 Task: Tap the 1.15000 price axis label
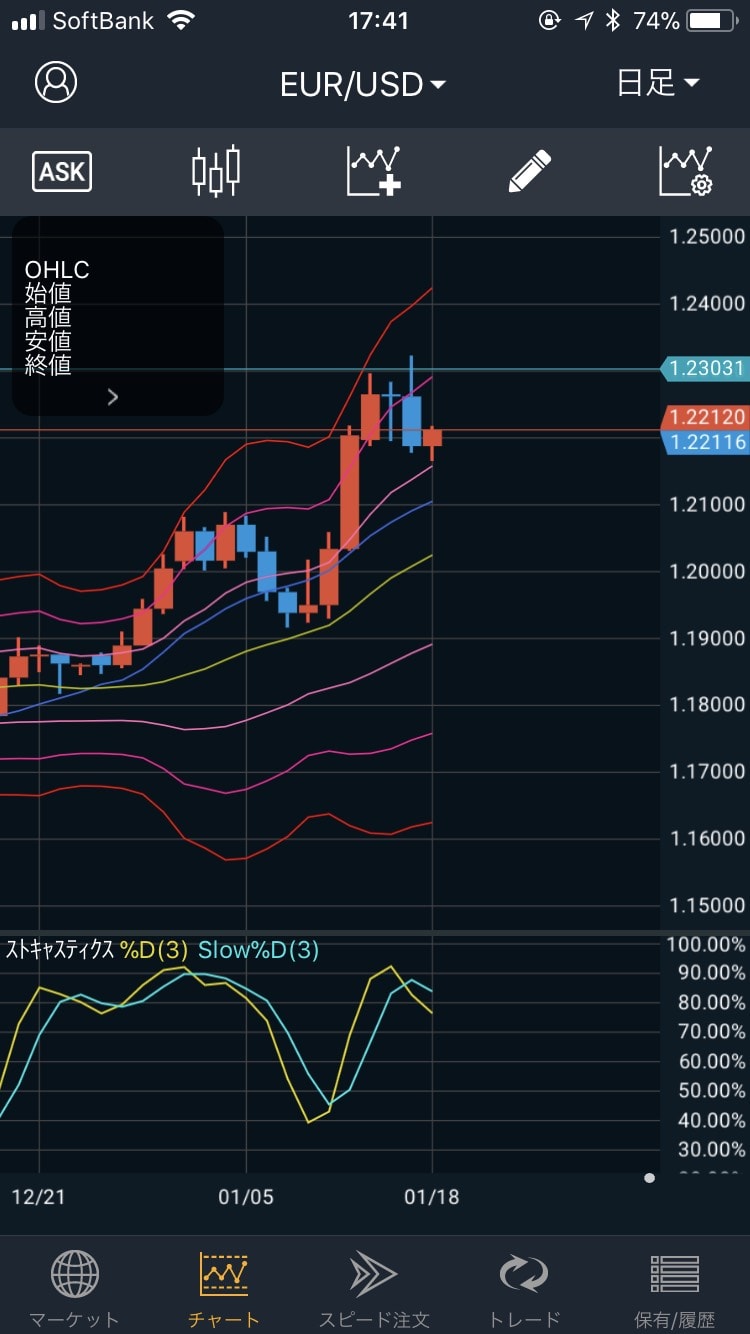pyautogui.click(x=707, y=905)
